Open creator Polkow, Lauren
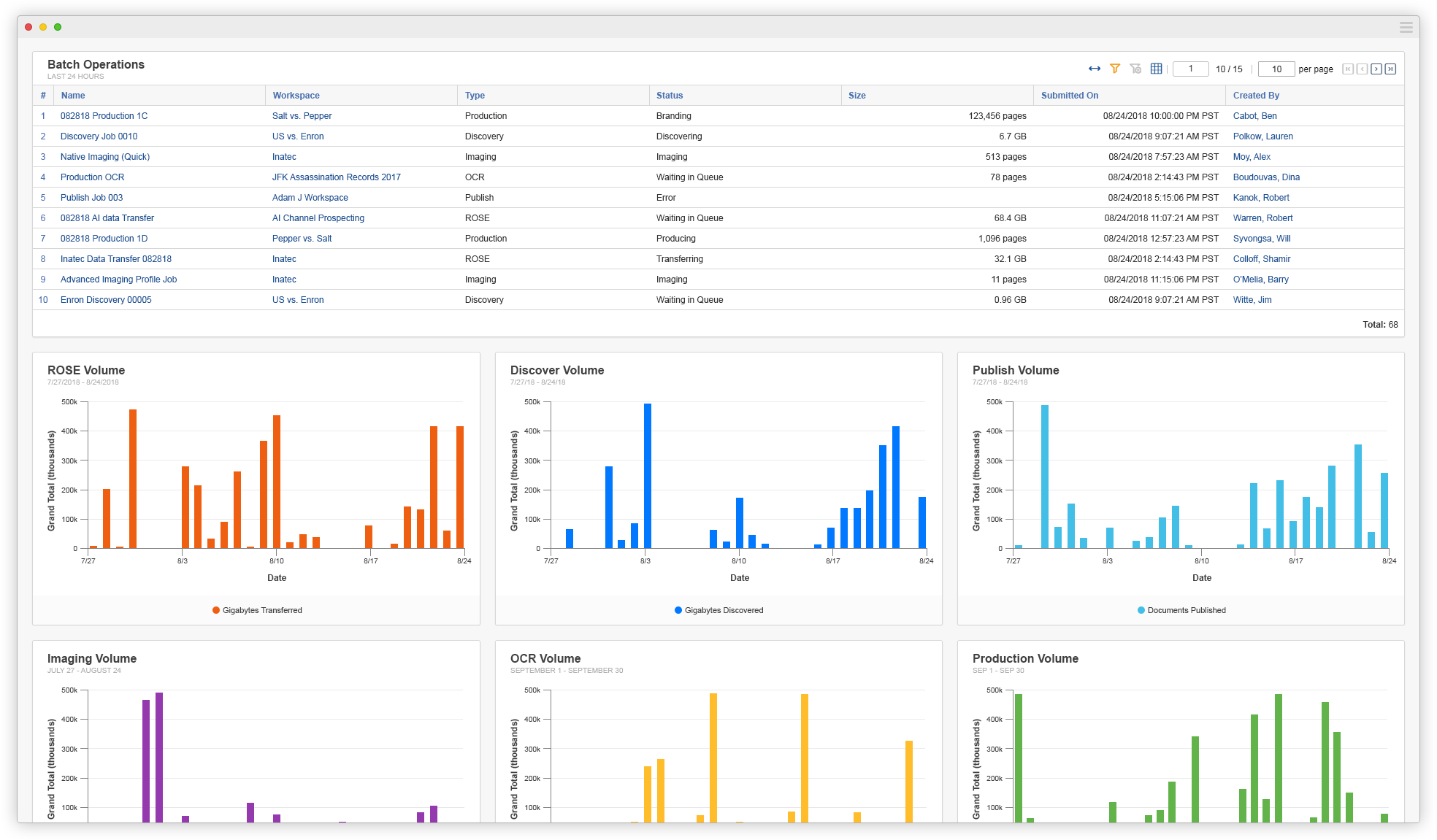 click(x=1262, y=136)
